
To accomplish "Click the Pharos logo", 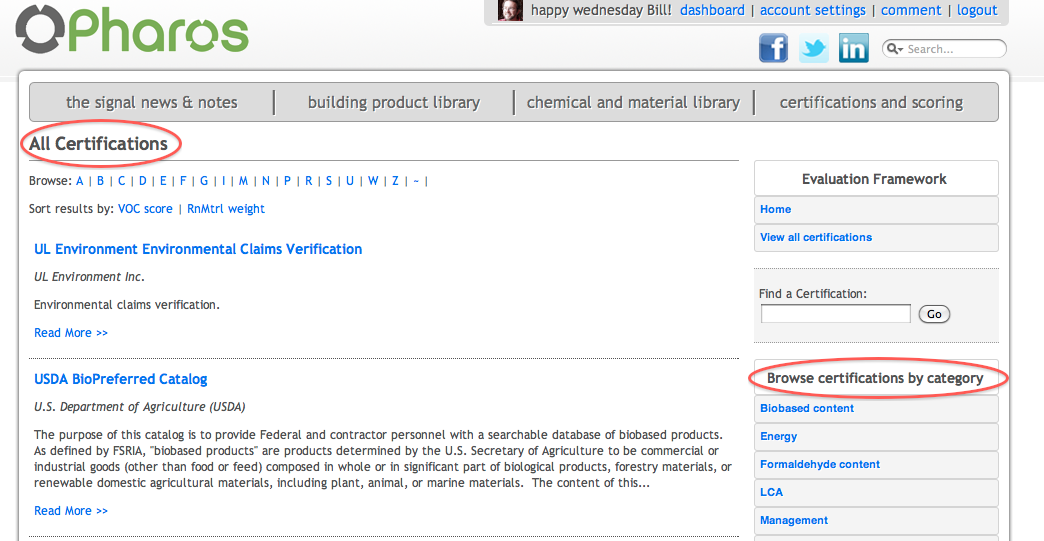I will coord(132,31).
